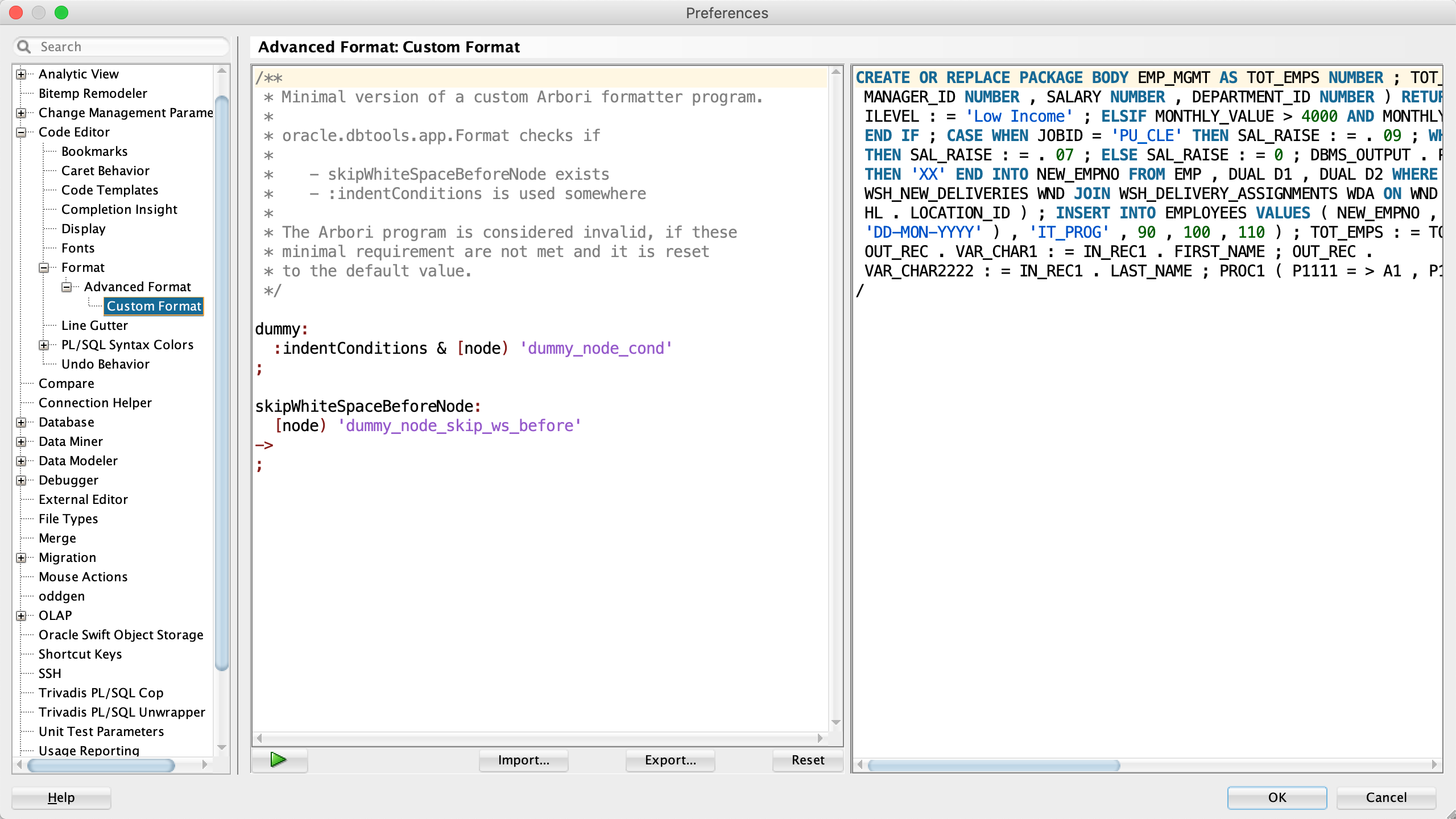
Task: Expand the Debugger tree node
Action: click(x=21, y=481)
